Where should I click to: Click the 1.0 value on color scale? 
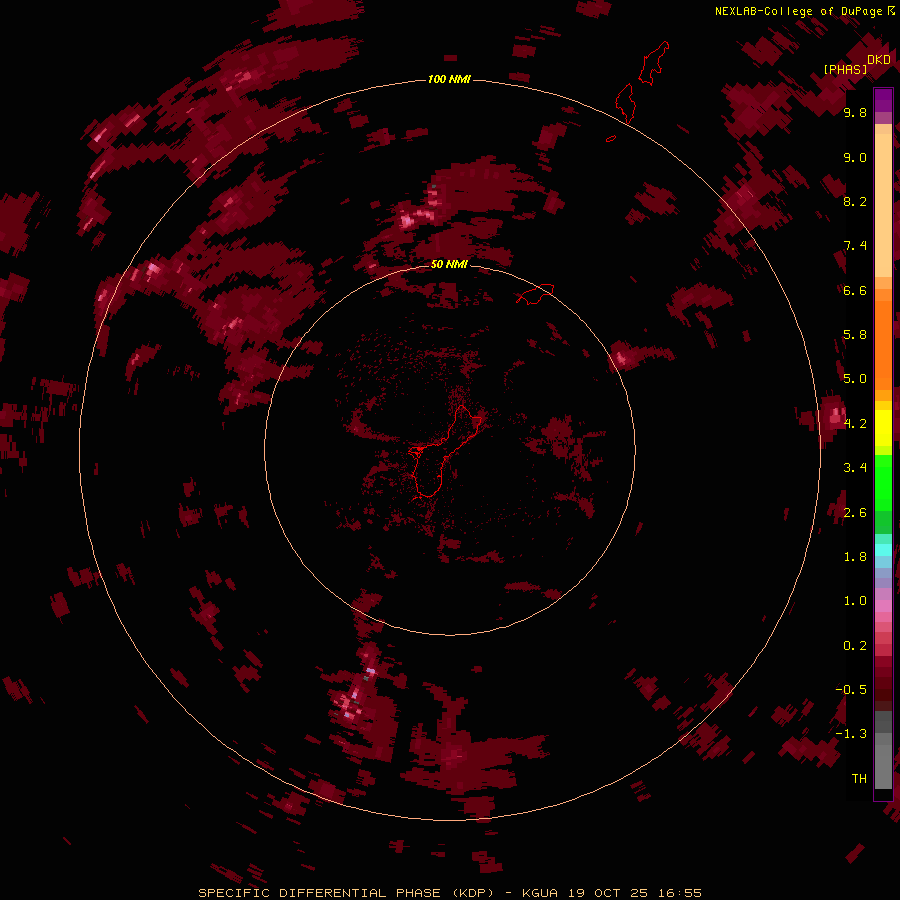coord(855,601)
